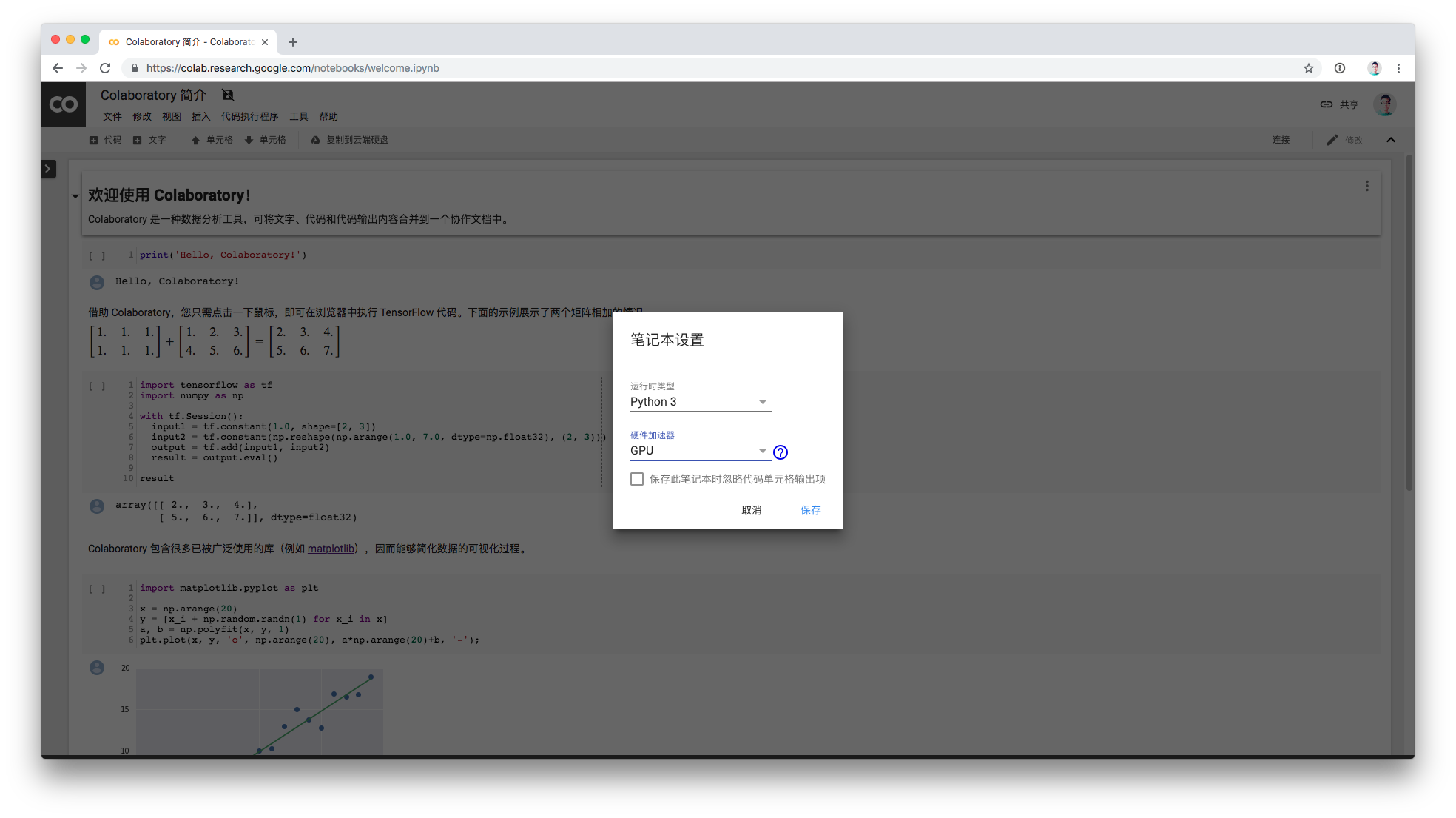
Task: Click the share link icon
Action: [x=1326, y=104]
